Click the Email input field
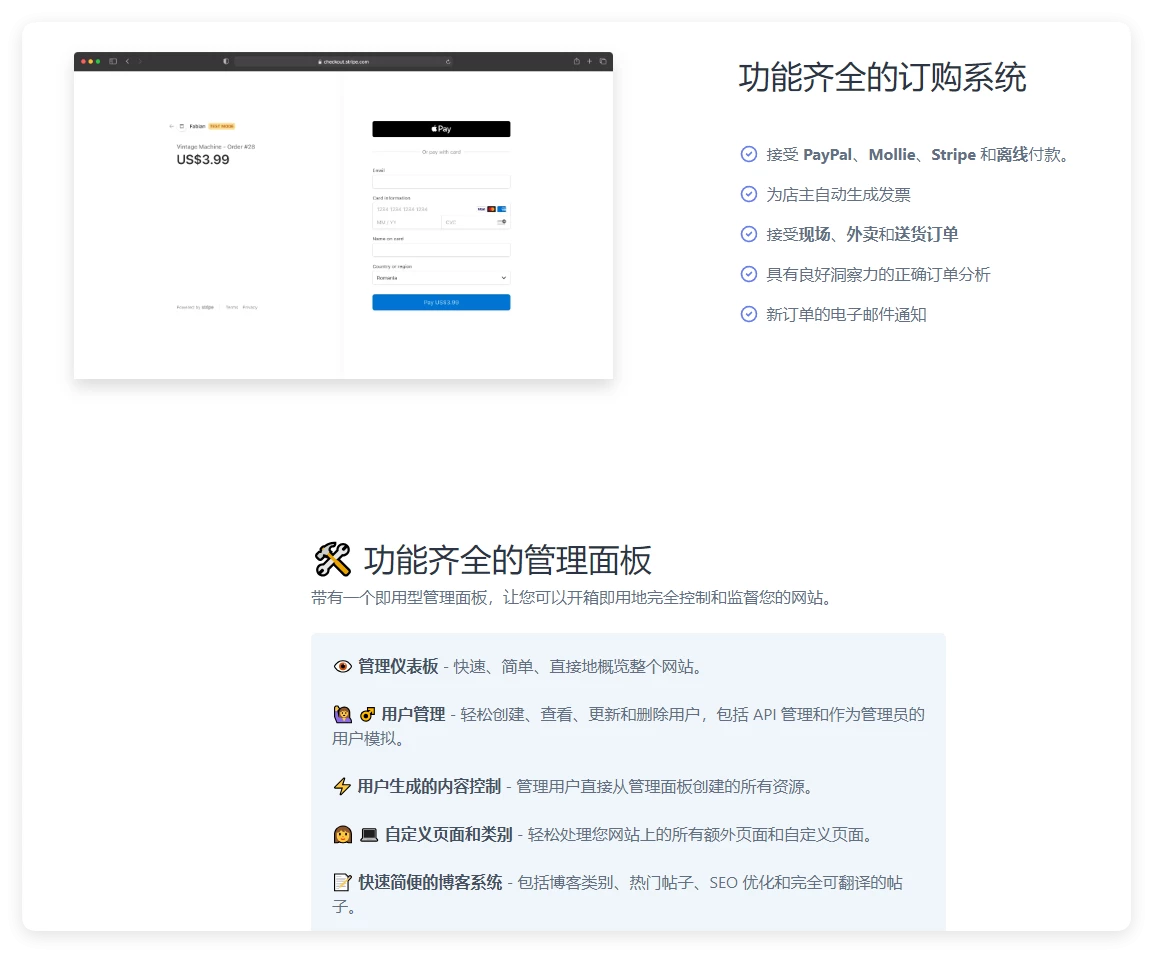Screen dimensions: 1153x953 (440, 181)
